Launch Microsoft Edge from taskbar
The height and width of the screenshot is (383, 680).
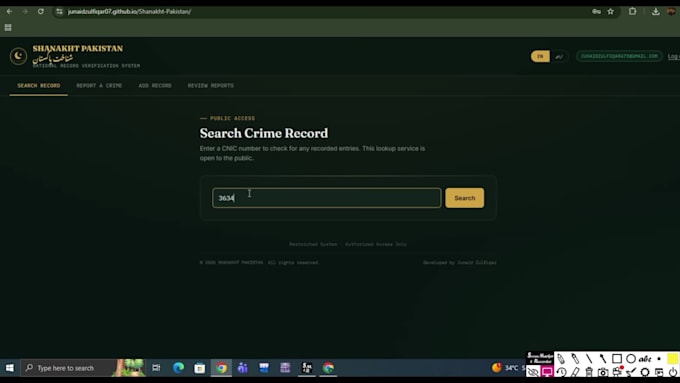pos(178,368)
